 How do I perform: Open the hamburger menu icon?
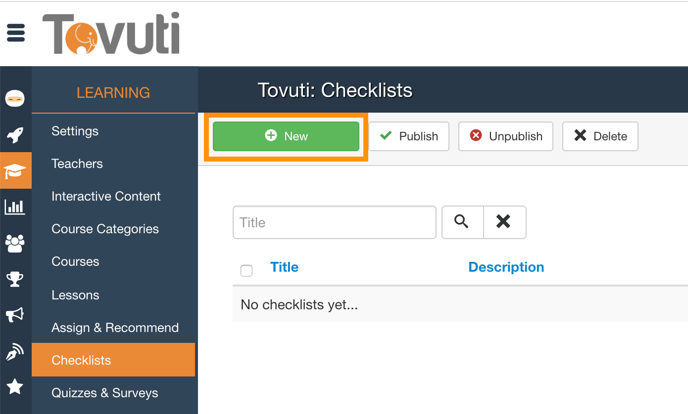click(16, 33)
